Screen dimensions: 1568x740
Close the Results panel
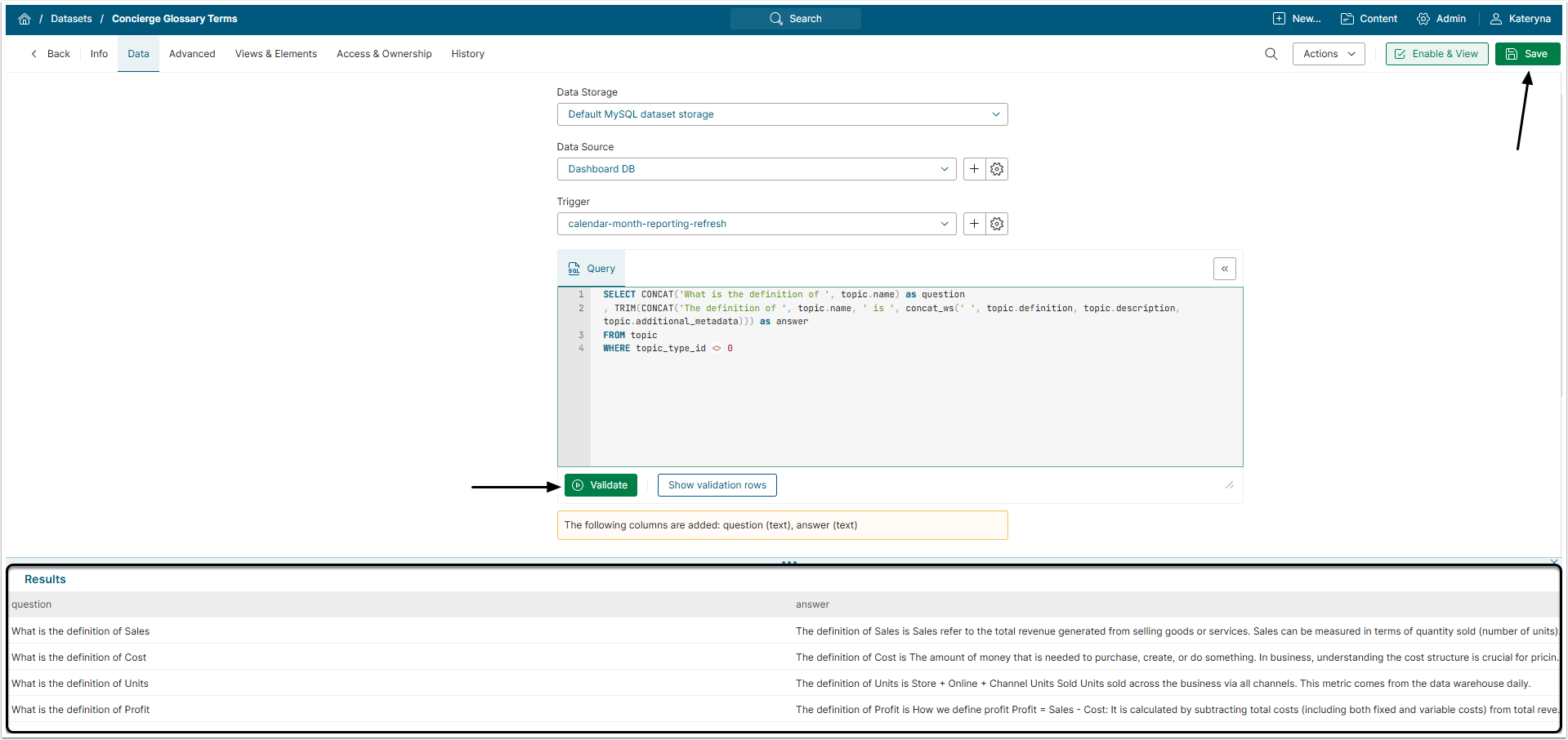click(x=1553, y=562)
